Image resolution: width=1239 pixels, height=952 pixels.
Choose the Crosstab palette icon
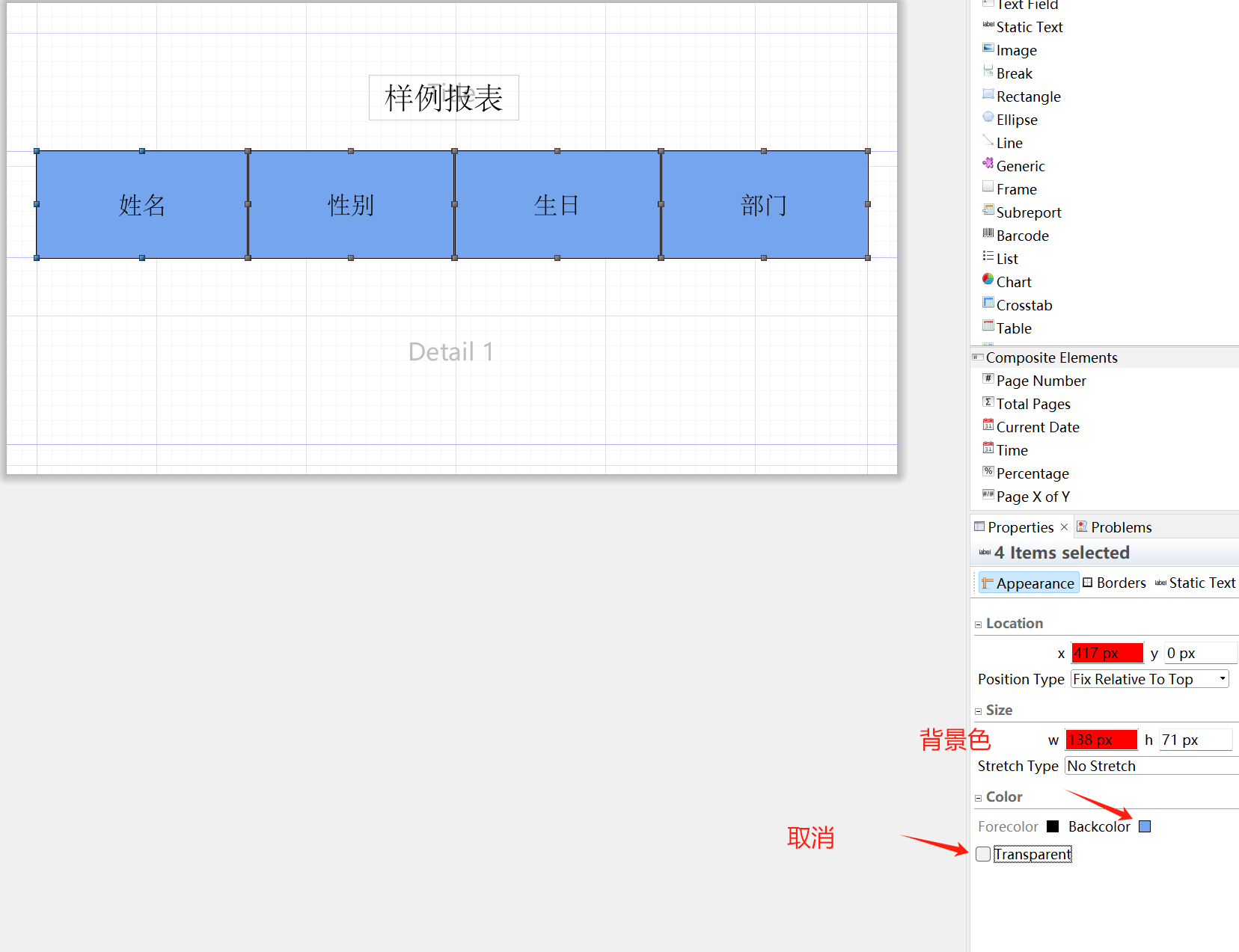[988, 304]
